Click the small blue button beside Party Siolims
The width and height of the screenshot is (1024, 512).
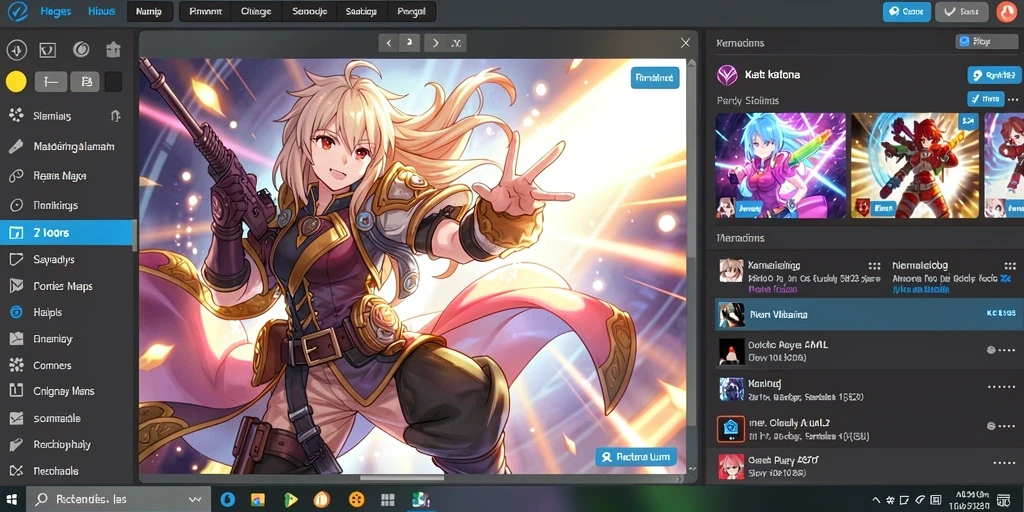(985, 99)
